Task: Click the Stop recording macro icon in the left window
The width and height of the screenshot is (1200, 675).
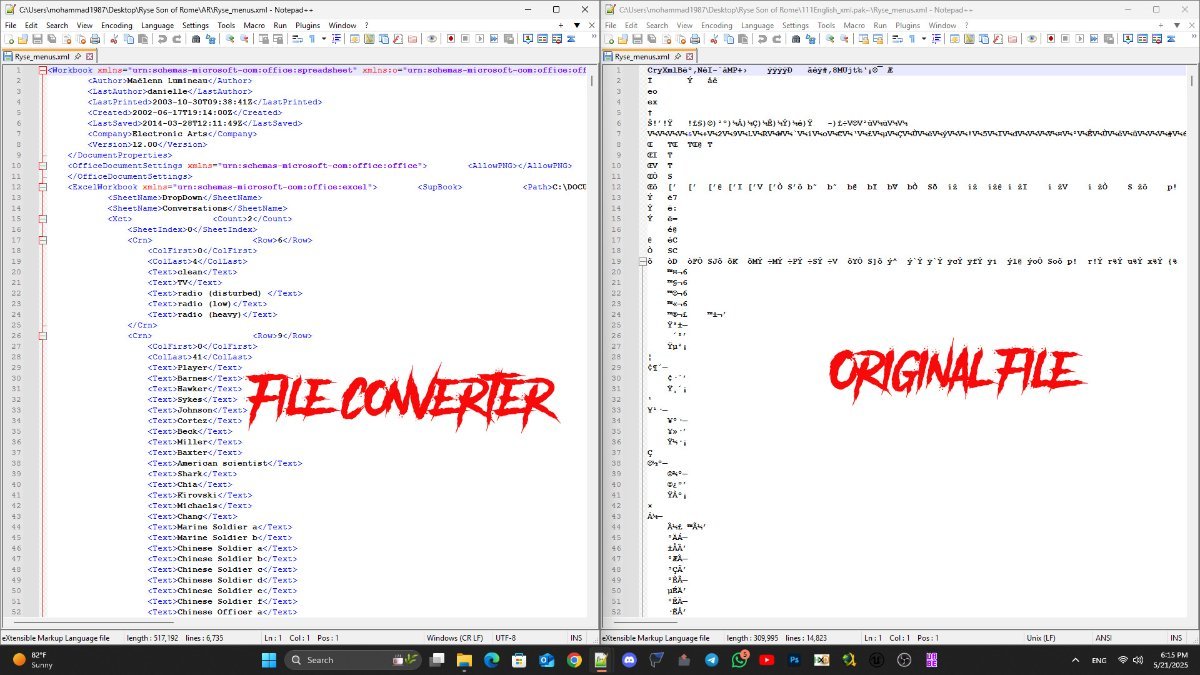Action: [x=465, y=39]
